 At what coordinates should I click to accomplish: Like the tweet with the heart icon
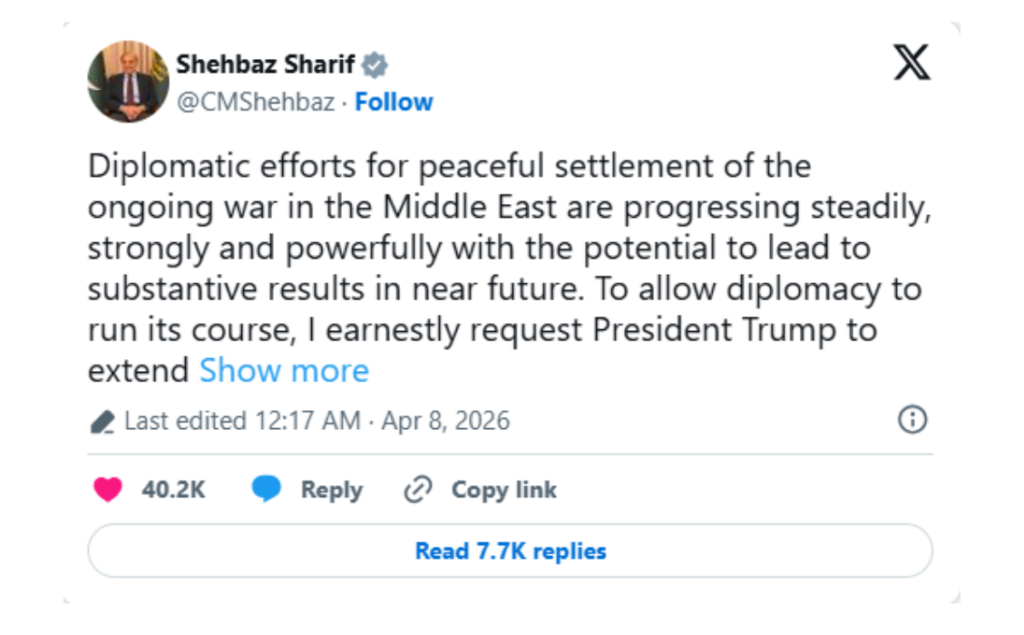tap(107, 490)
